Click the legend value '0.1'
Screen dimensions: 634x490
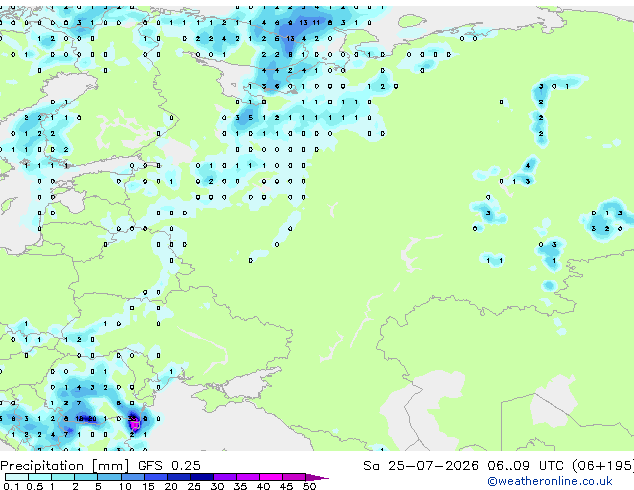pyautogui.click(x=11, y=486)
